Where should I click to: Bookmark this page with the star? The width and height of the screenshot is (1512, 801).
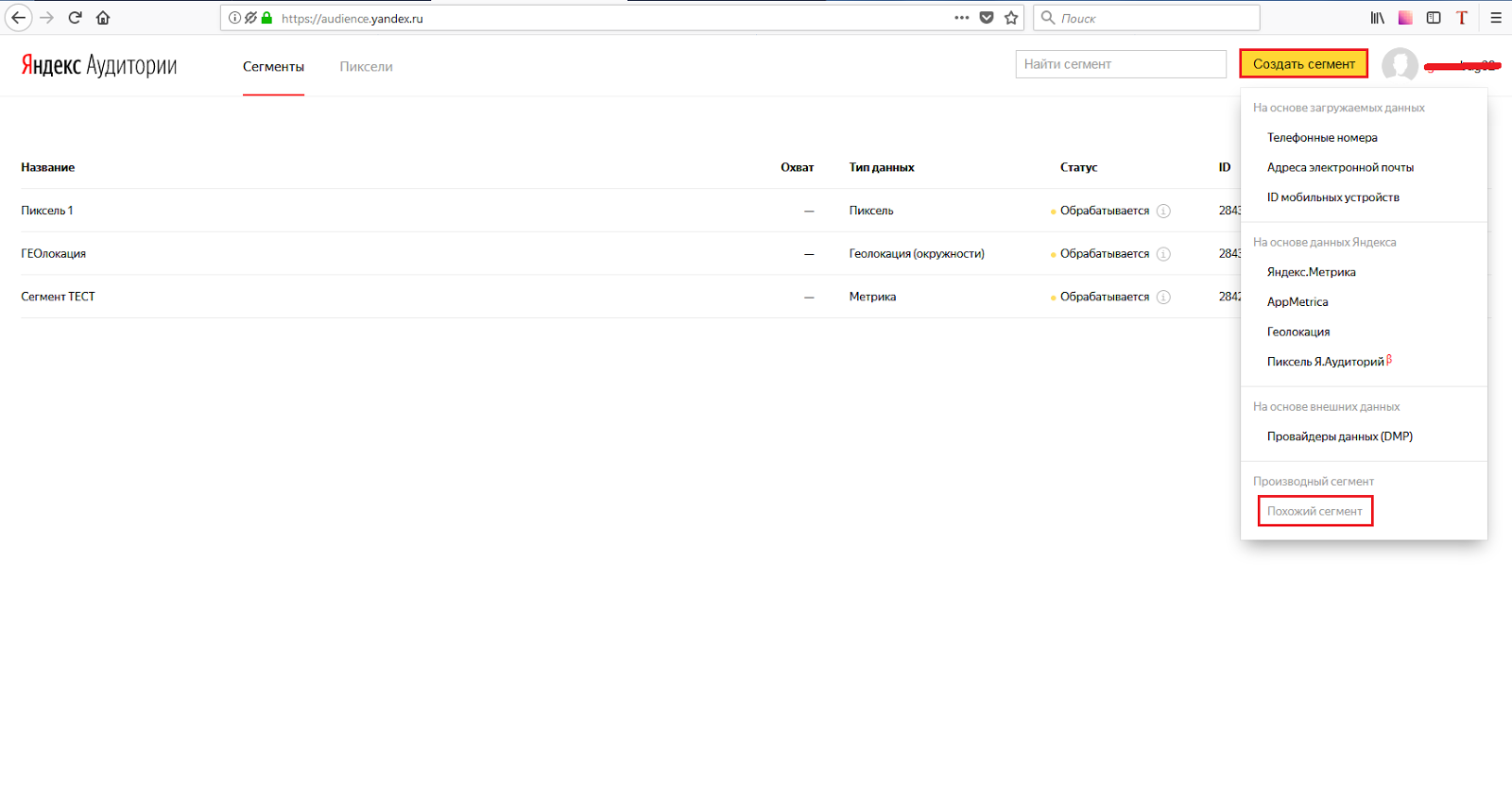tap(1011, 18)
